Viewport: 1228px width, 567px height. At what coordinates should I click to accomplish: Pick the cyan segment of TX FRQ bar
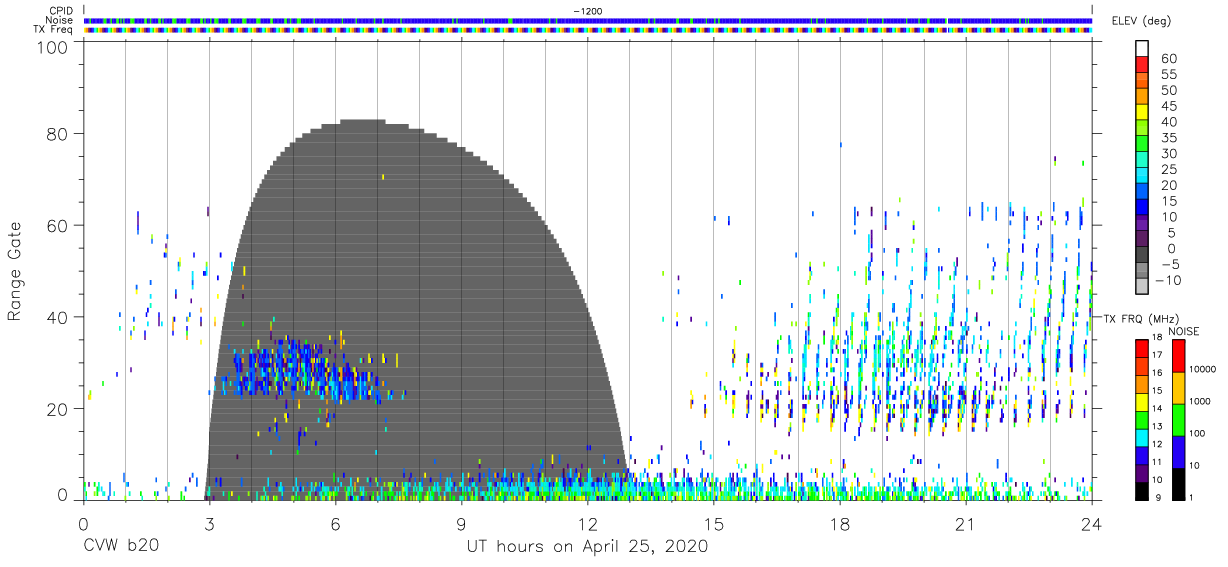coord(1141,437)
